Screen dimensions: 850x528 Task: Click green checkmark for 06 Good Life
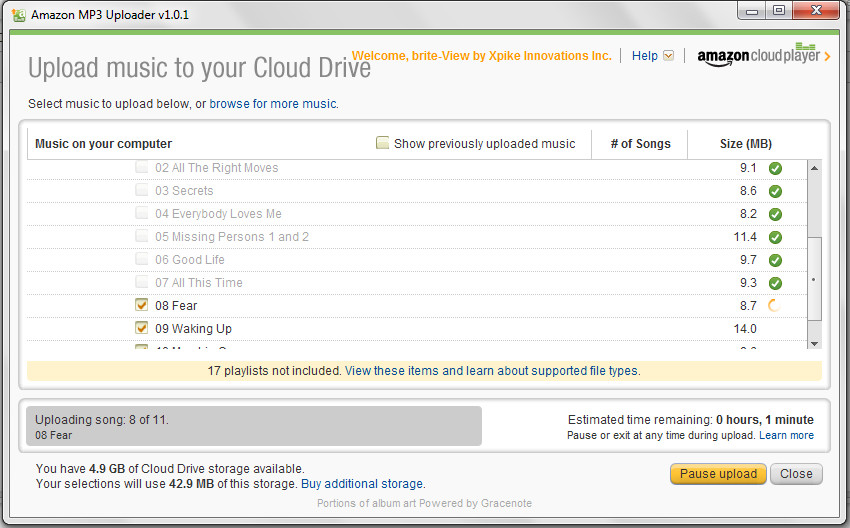[775, 260]
